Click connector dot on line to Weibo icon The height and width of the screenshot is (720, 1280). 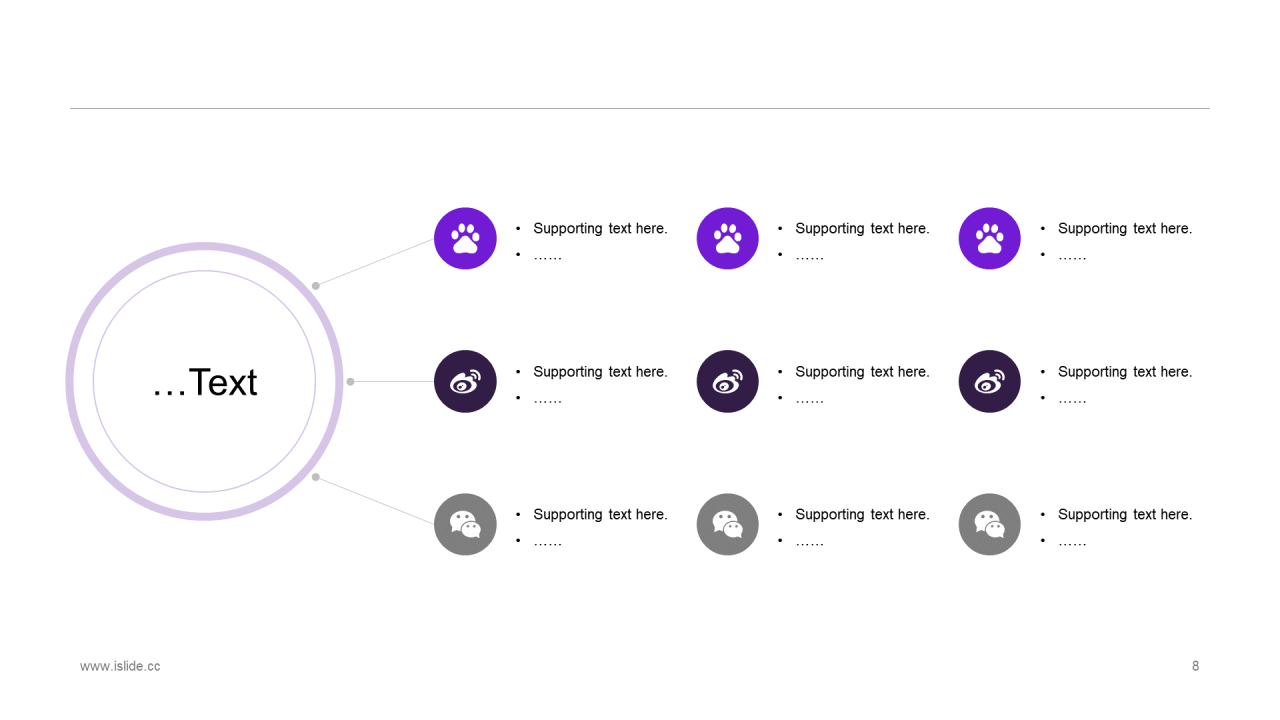(350, 381)
